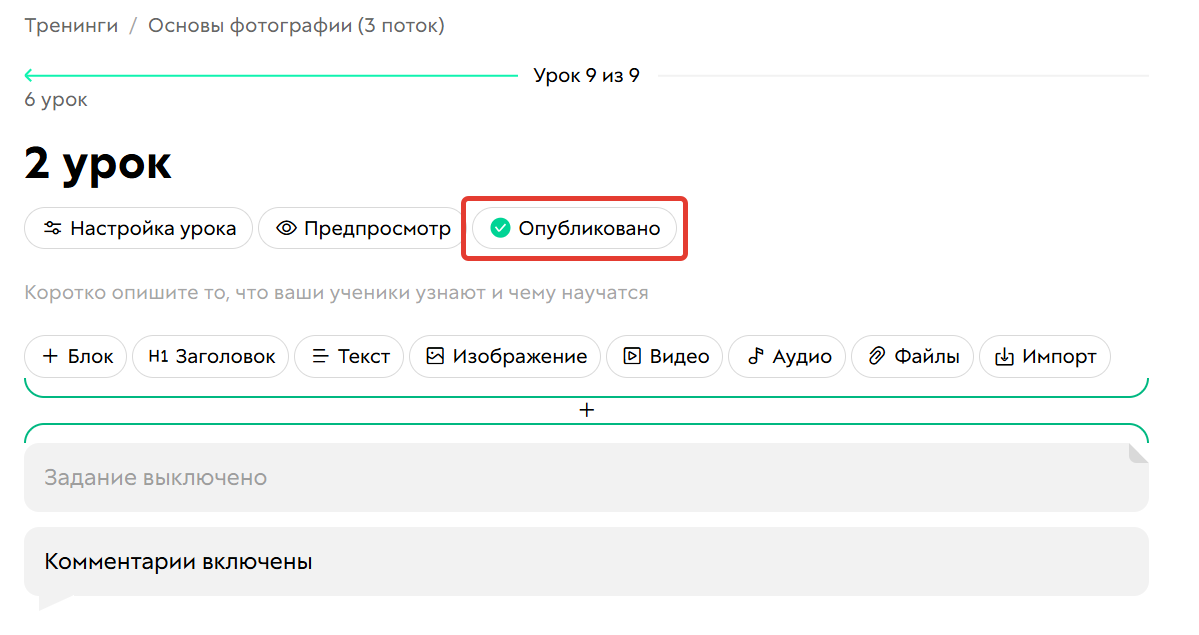Open the Тренинги breadcrumb section
Viewport: 1199px width, 635px height.
(x=71, y=26)
